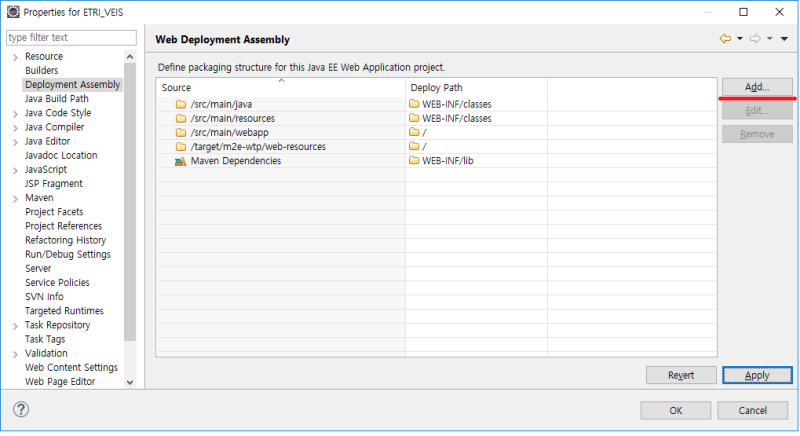Click the Apply button

tap(757, 375)
